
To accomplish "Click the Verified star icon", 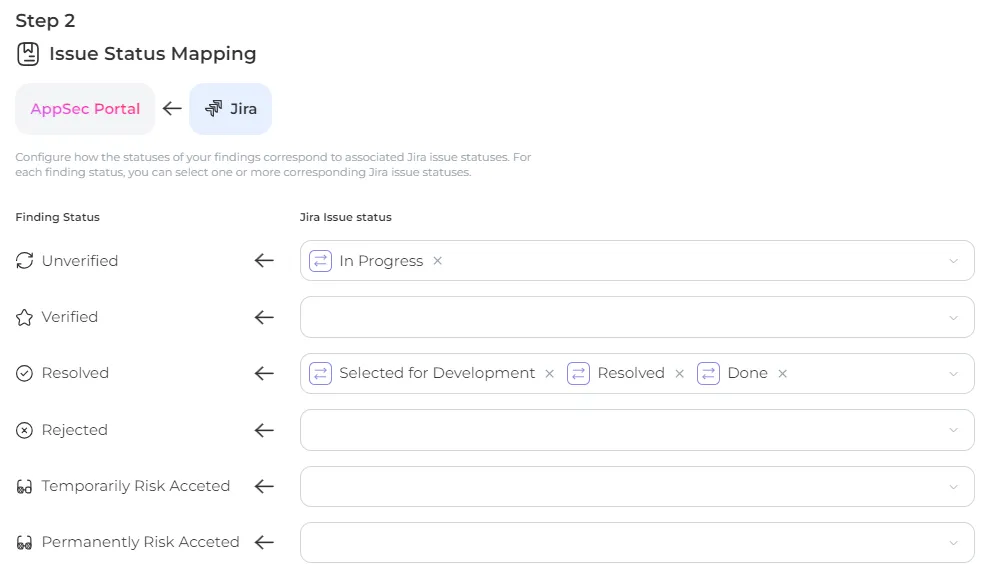I will click(x=25, y=317).
